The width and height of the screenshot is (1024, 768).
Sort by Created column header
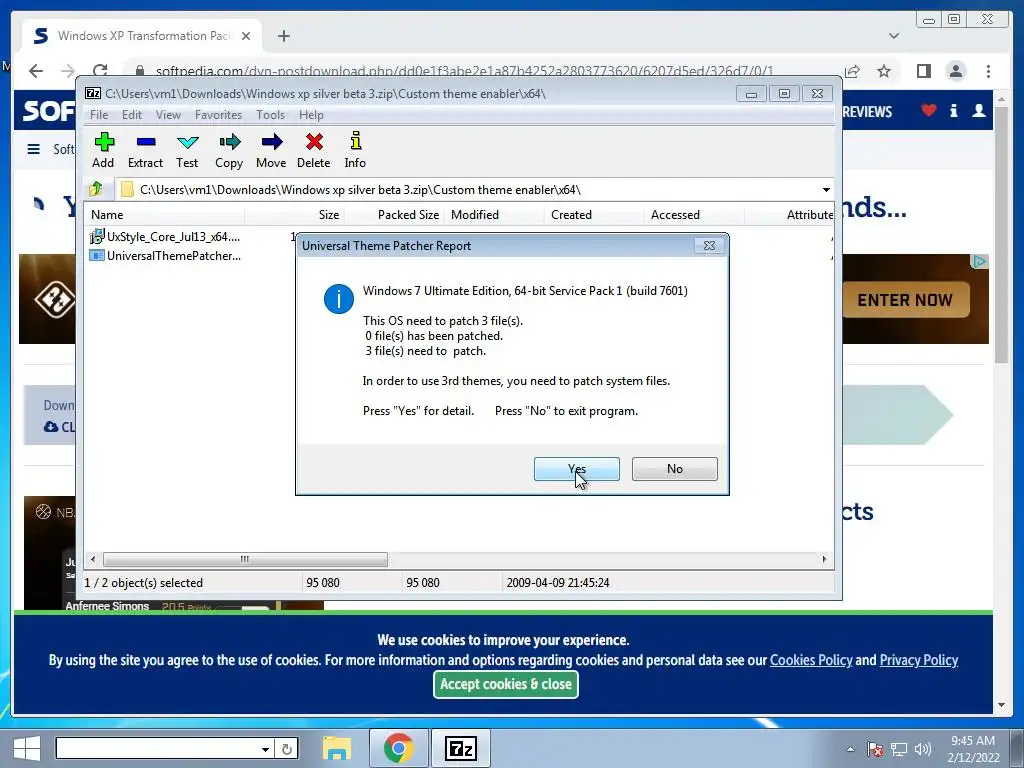(594, 215)
